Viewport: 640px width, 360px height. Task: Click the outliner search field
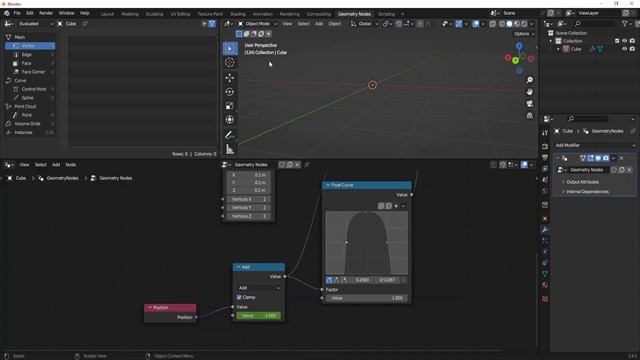coord(593,24)
